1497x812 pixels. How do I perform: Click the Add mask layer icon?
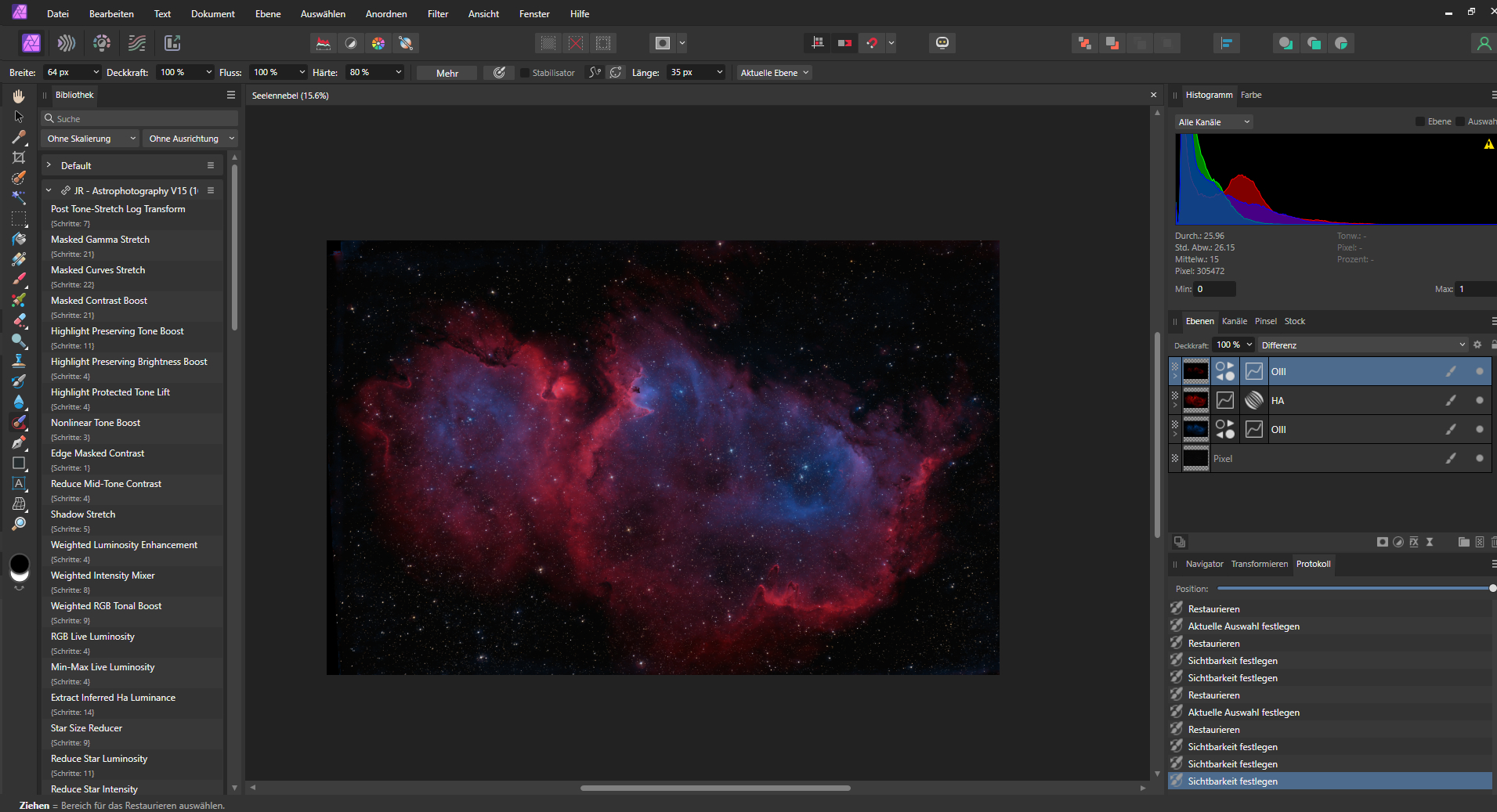[1383, 542]
